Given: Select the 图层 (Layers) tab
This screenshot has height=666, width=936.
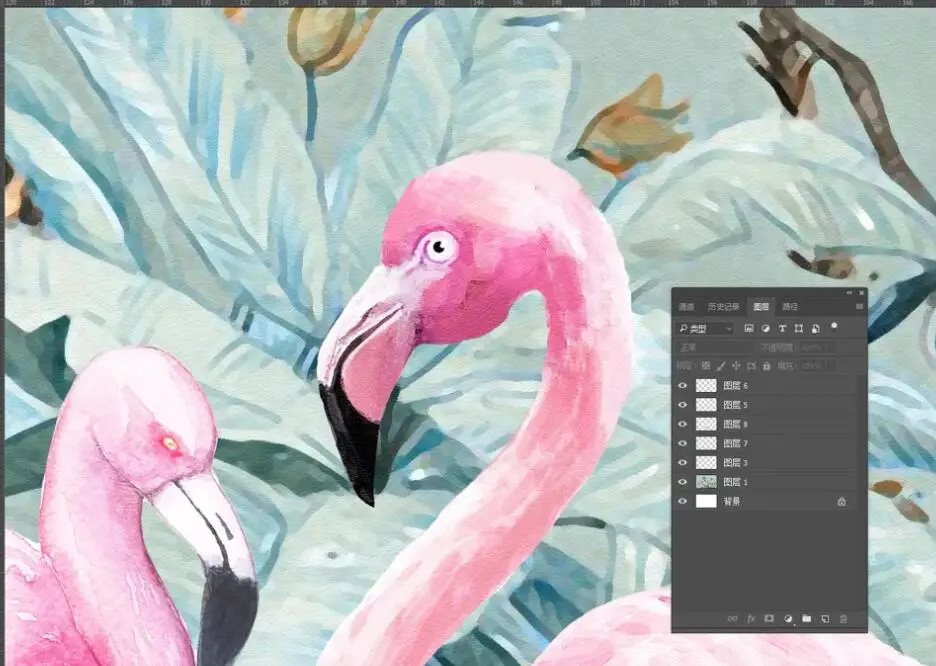Looking at the screenshot, I should click(761, 307).
